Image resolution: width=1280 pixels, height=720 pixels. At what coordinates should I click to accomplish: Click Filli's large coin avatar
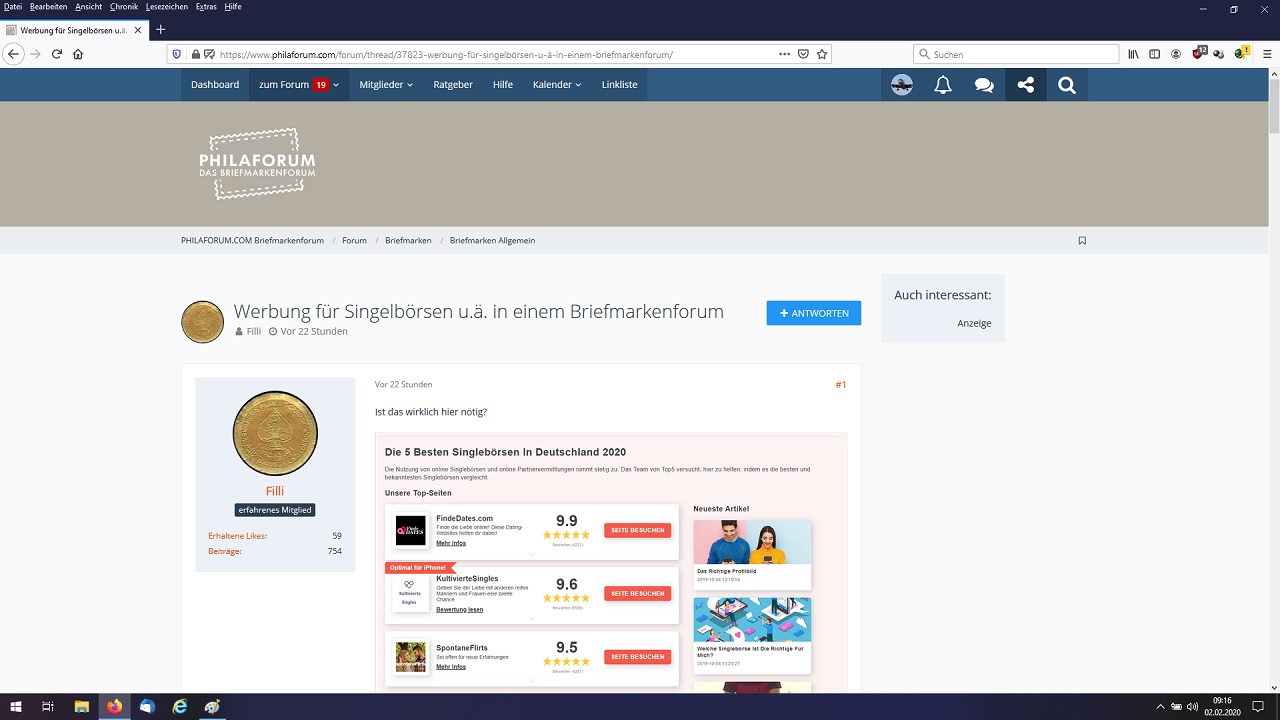pyautogui.click(x=275, y=433)
